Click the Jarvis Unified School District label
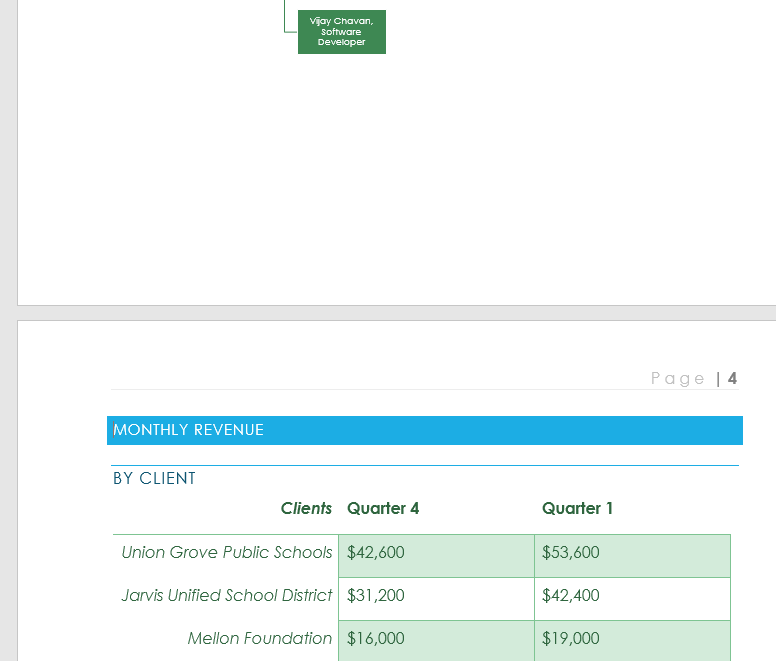 227,595
